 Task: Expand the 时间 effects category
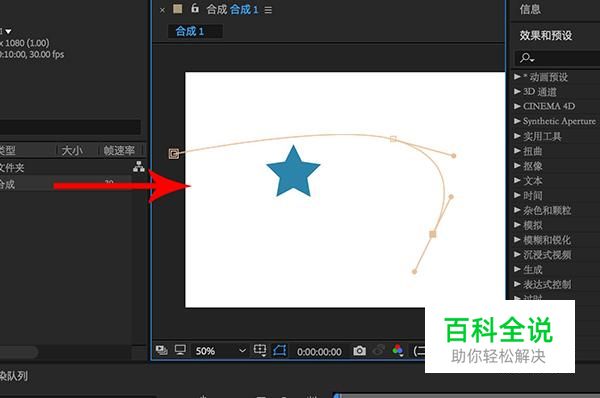(517, 195)
